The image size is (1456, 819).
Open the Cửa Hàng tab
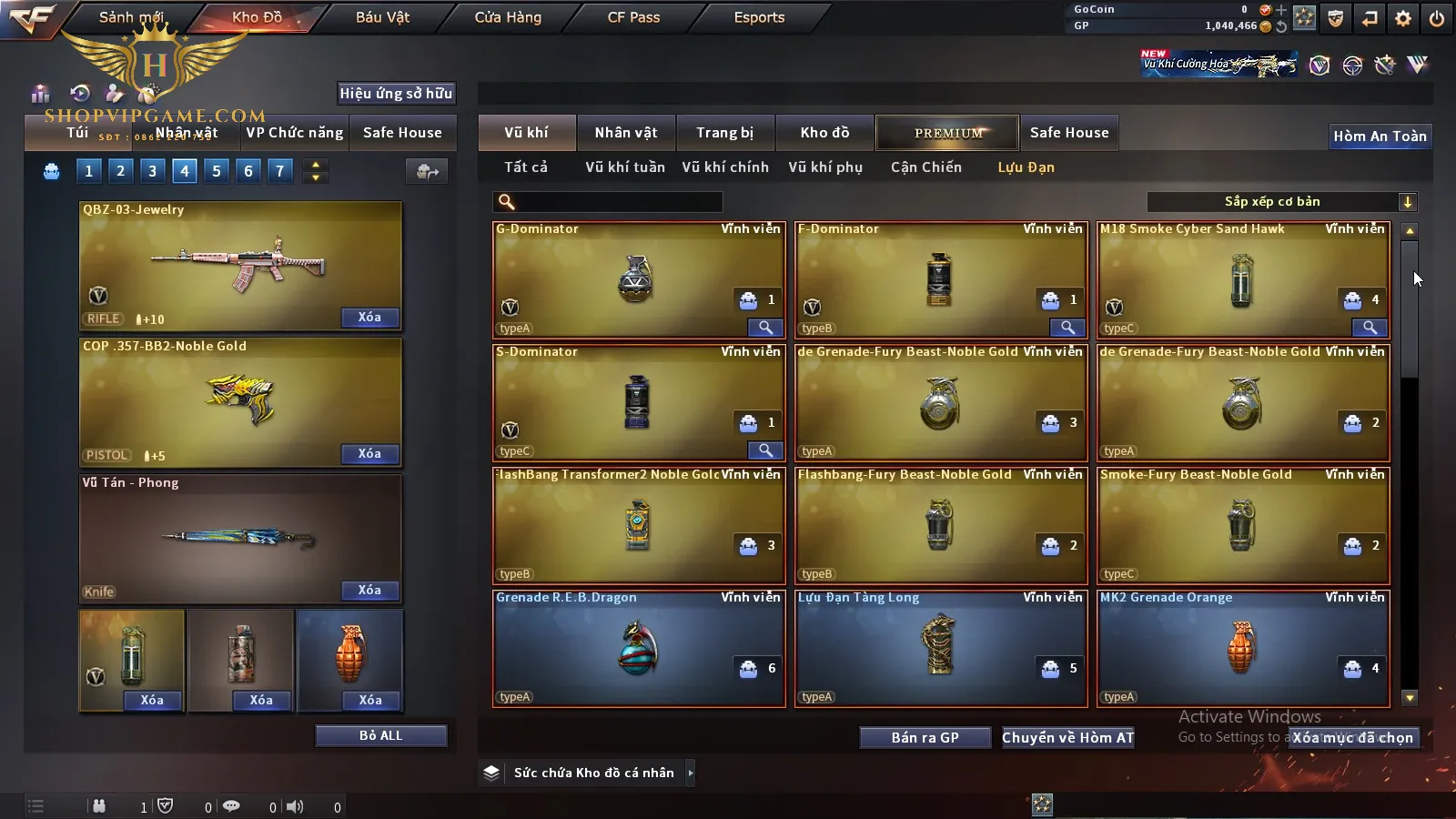click(x=508, y=17)
